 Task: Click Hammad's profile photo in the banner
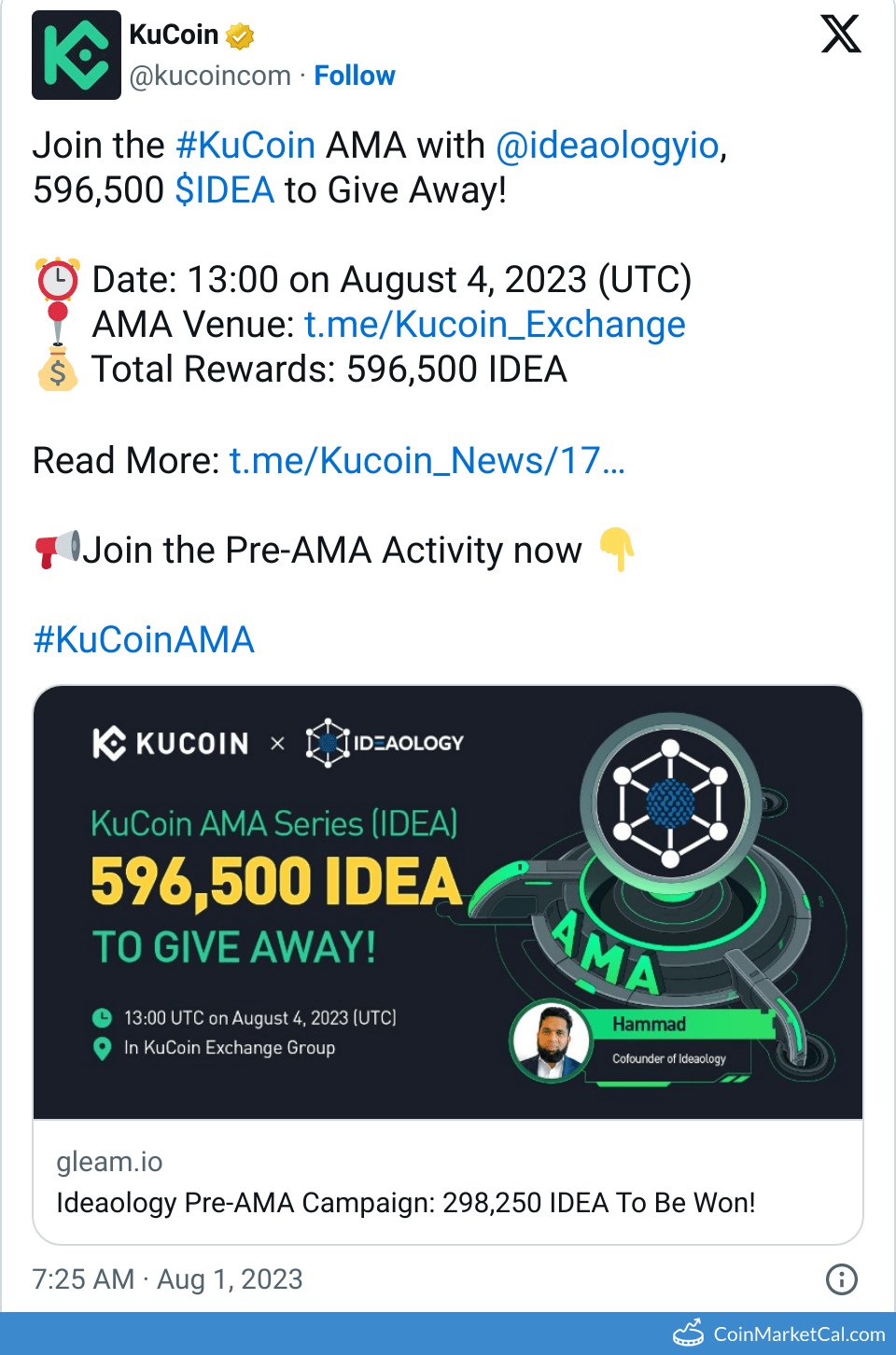pyautogui.click(x=552, y=1041)
